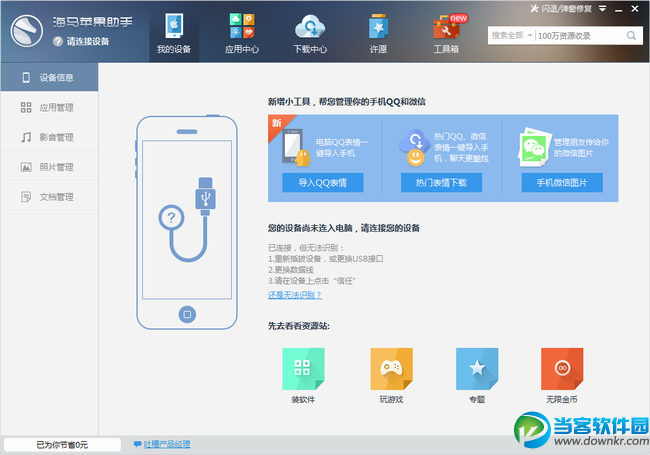Click the 应用管理 grid icon
This screenshot has height=455, width=650.
[26, 107]
